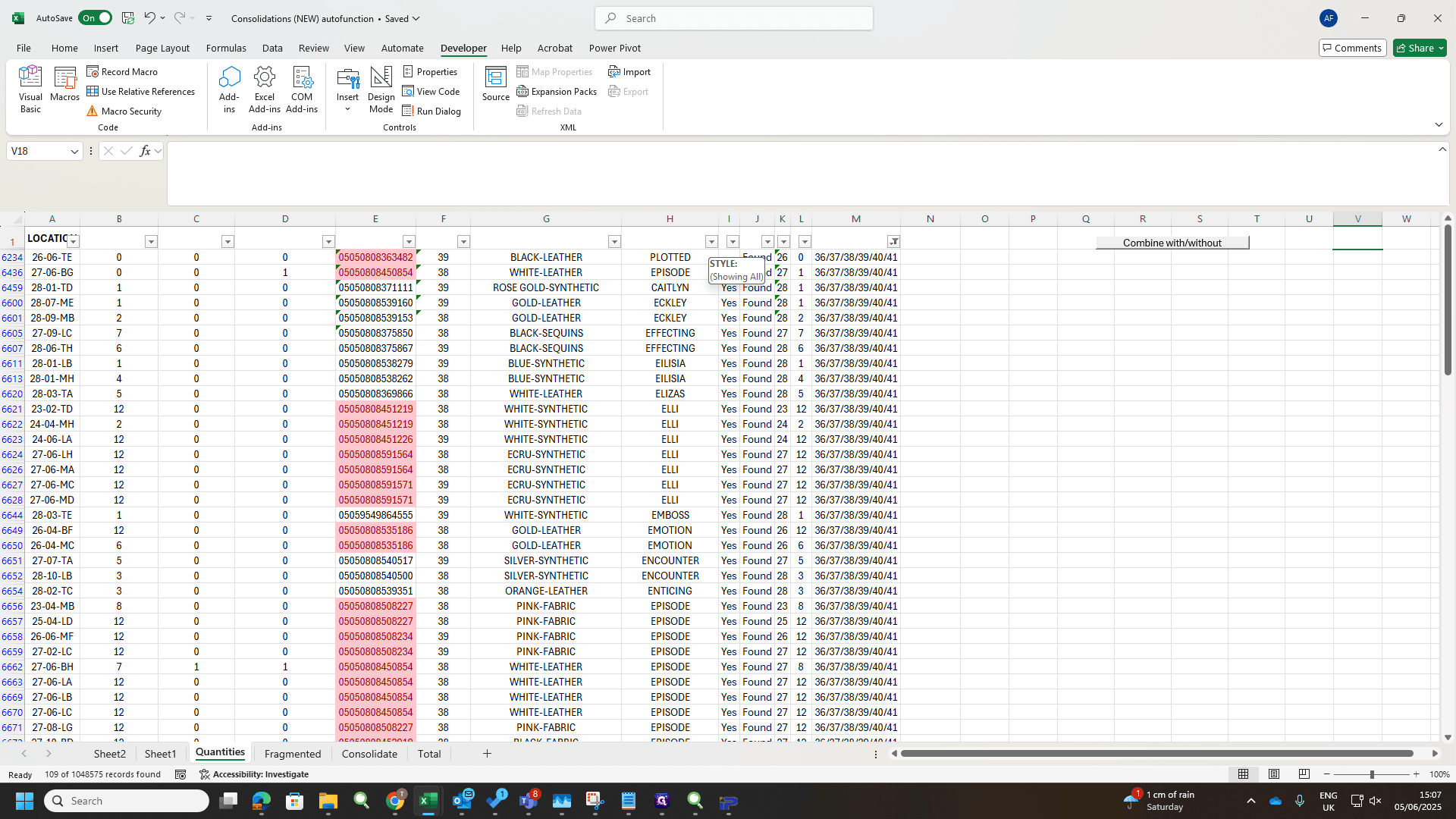Zoom in with the plus button
Image resolution: width=1456 pixels, height=819 pixels.
point(1416,774)
